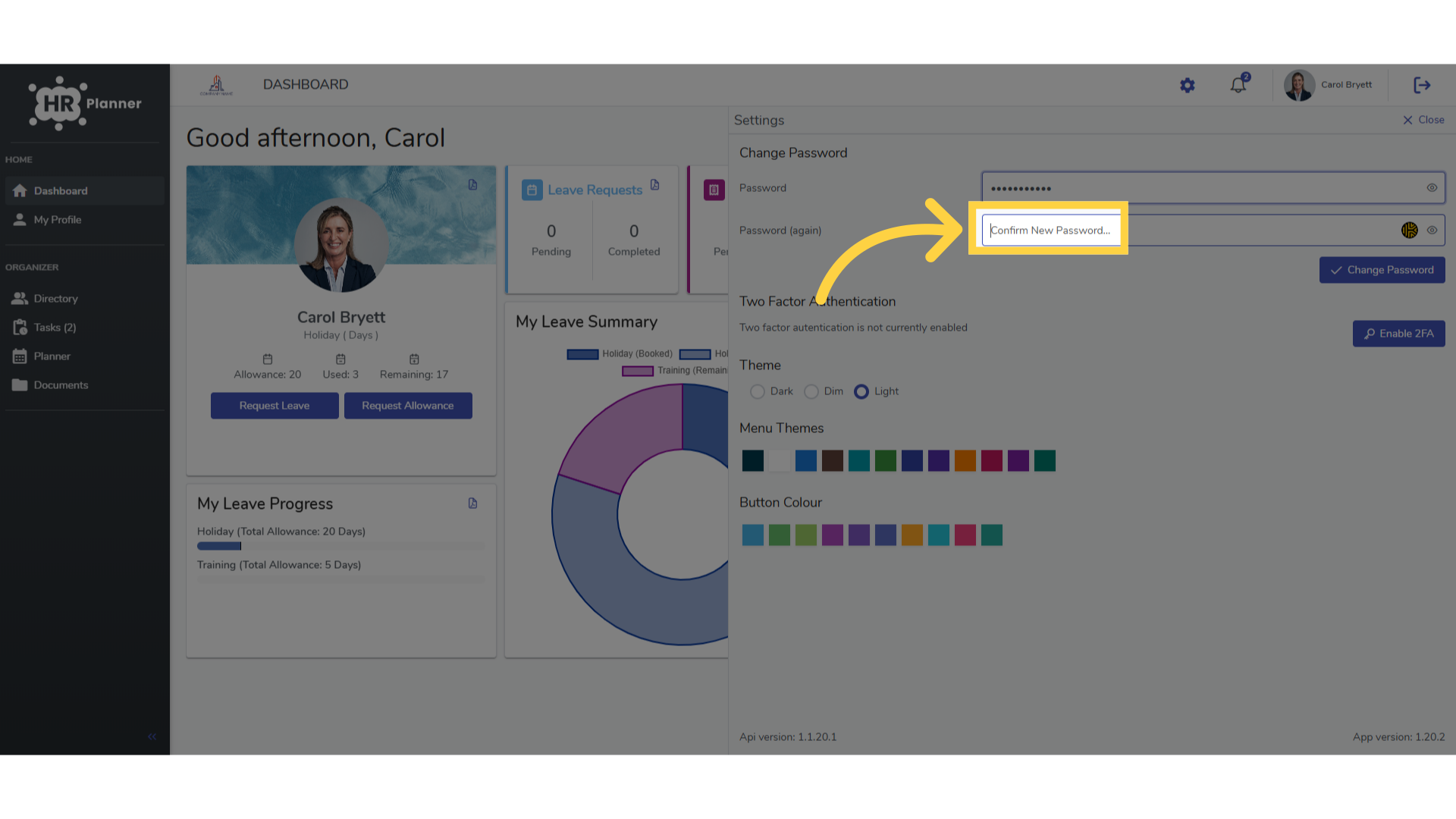Click the purple card icon next to Leave Requests
The width and height of the screenshot is (1456, 819).
[x=714, y=190]
